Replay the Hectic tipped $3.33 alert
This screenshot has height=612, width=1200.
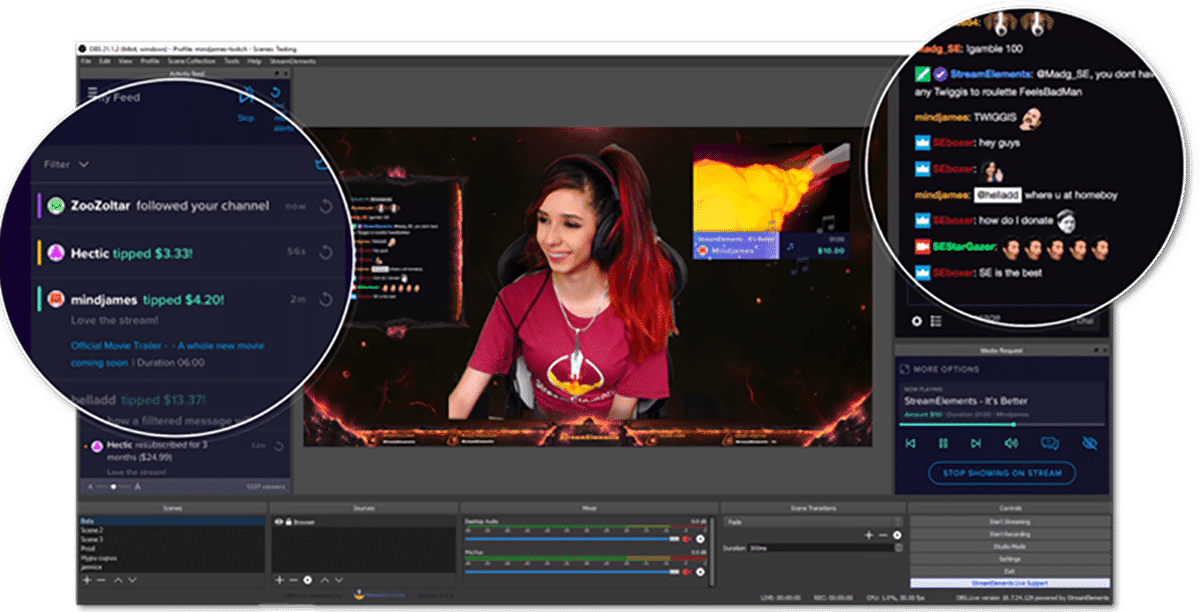coord(326,254)
